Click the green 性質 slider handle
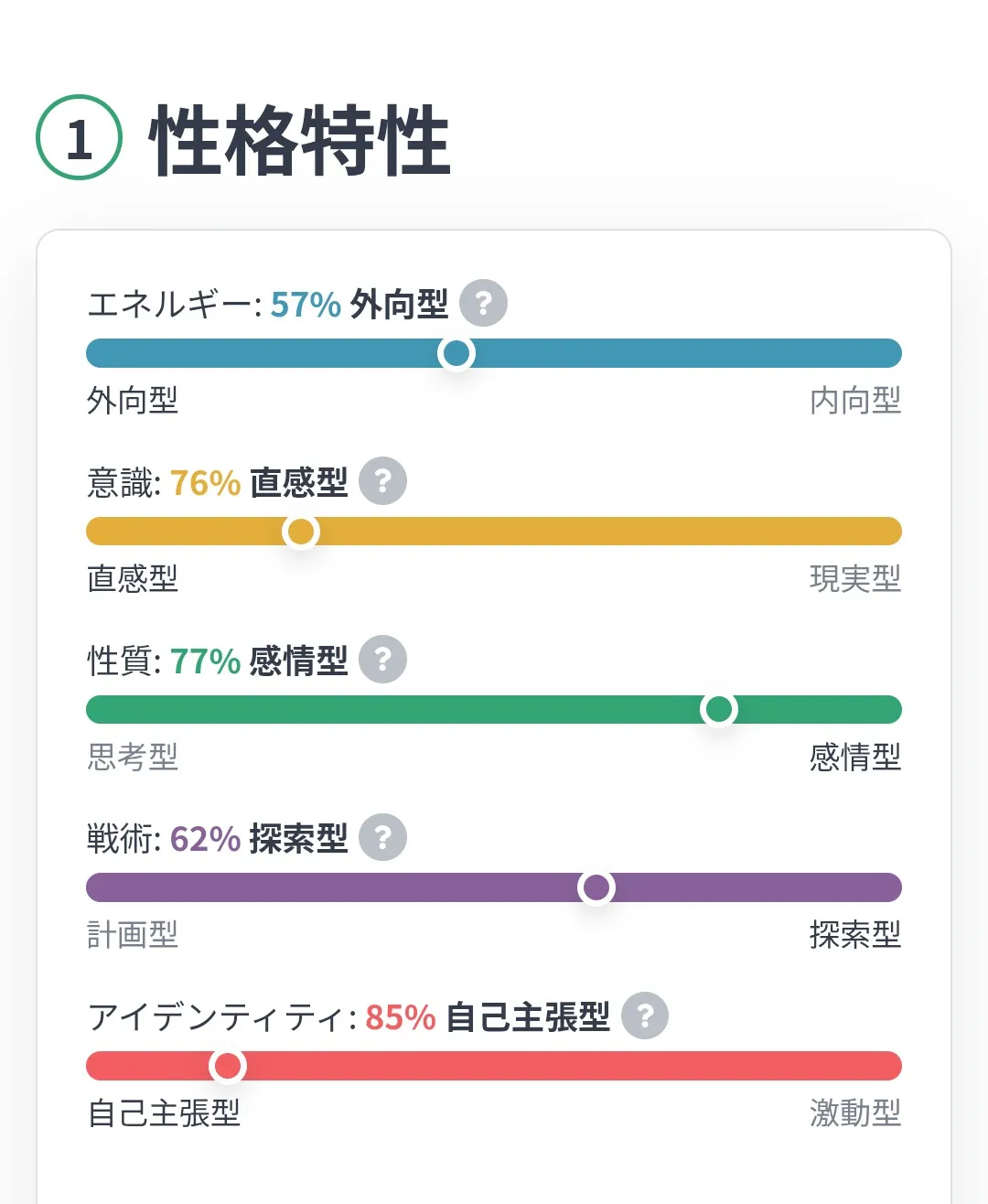Screen dimensions: 988x1204 tap(718, 709)
